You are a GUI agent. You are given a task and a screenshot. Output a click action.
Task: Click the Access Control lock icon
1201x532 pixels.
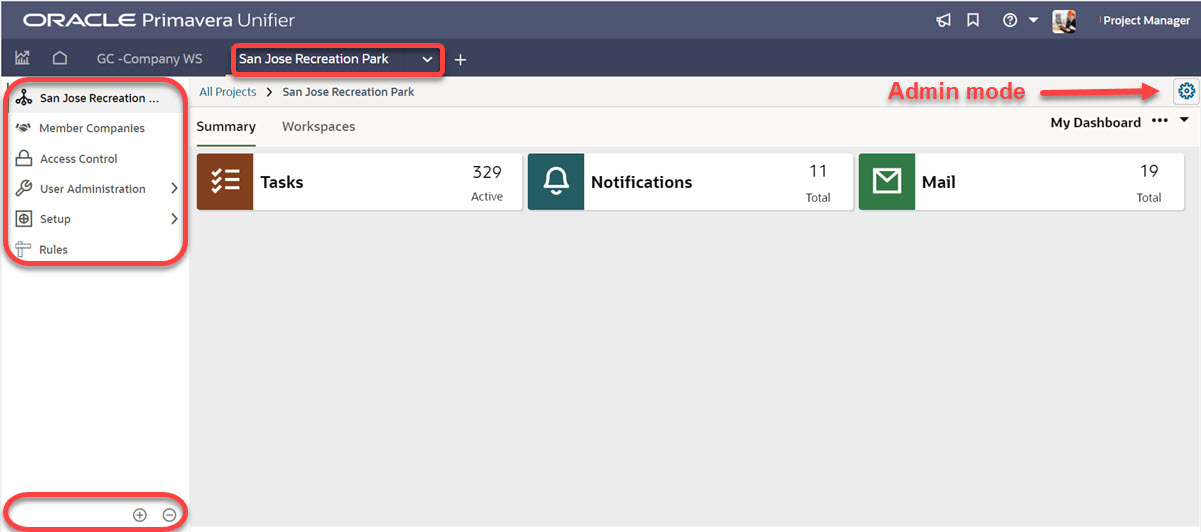(x=24, y=159)
